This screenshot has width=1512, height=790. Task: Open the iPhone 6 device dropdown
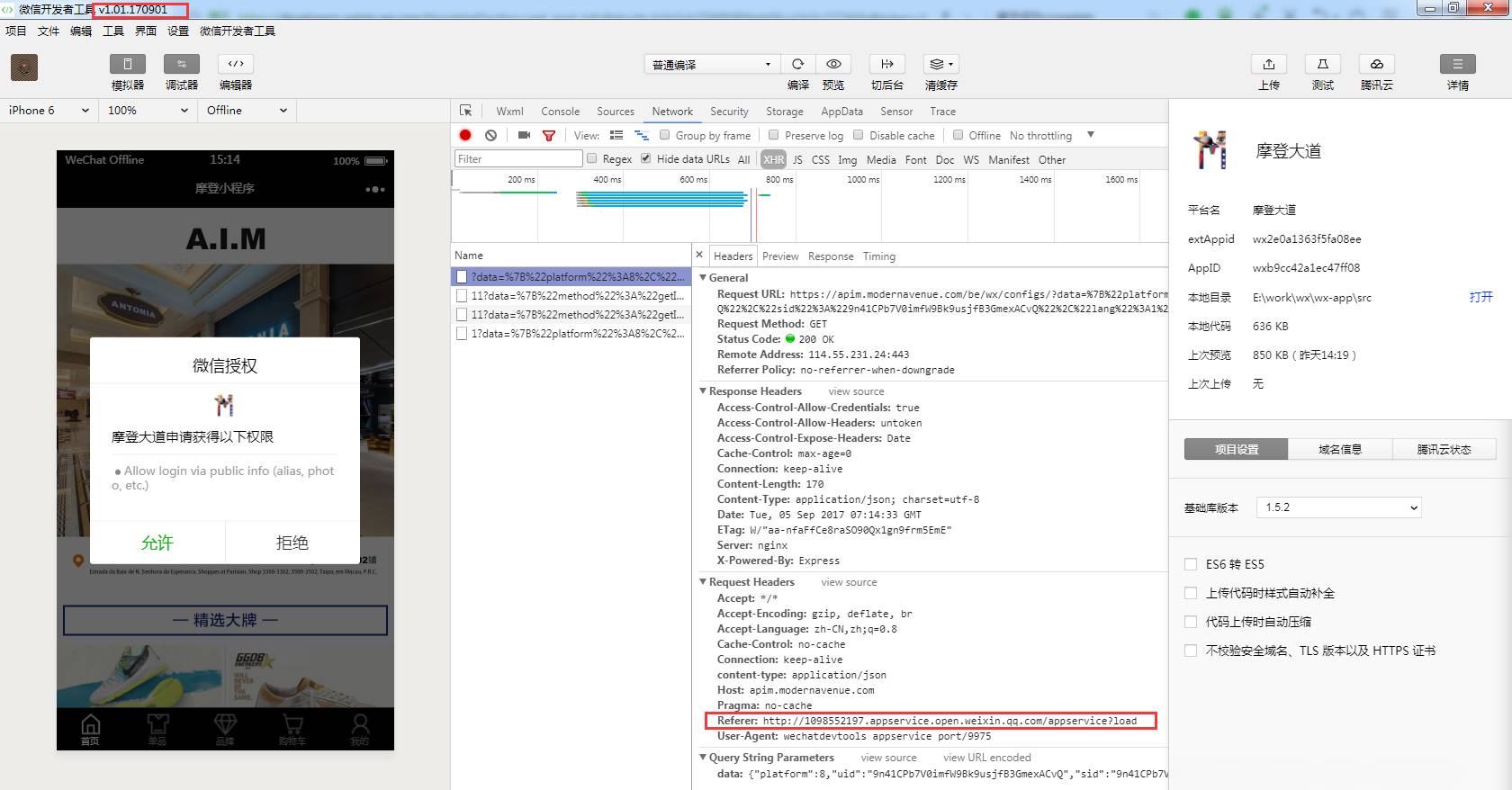click(x=49, y=111)
